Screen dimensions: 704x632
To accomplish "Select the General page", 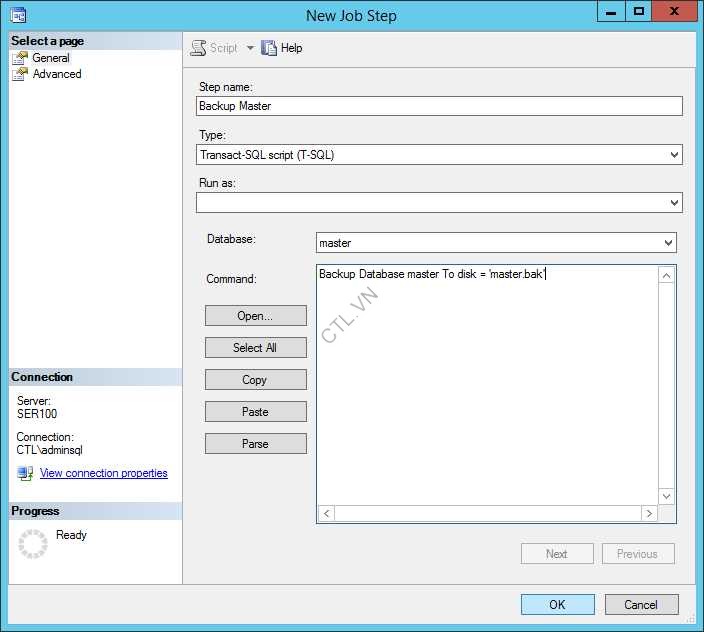I will click(x=51, y=58).
